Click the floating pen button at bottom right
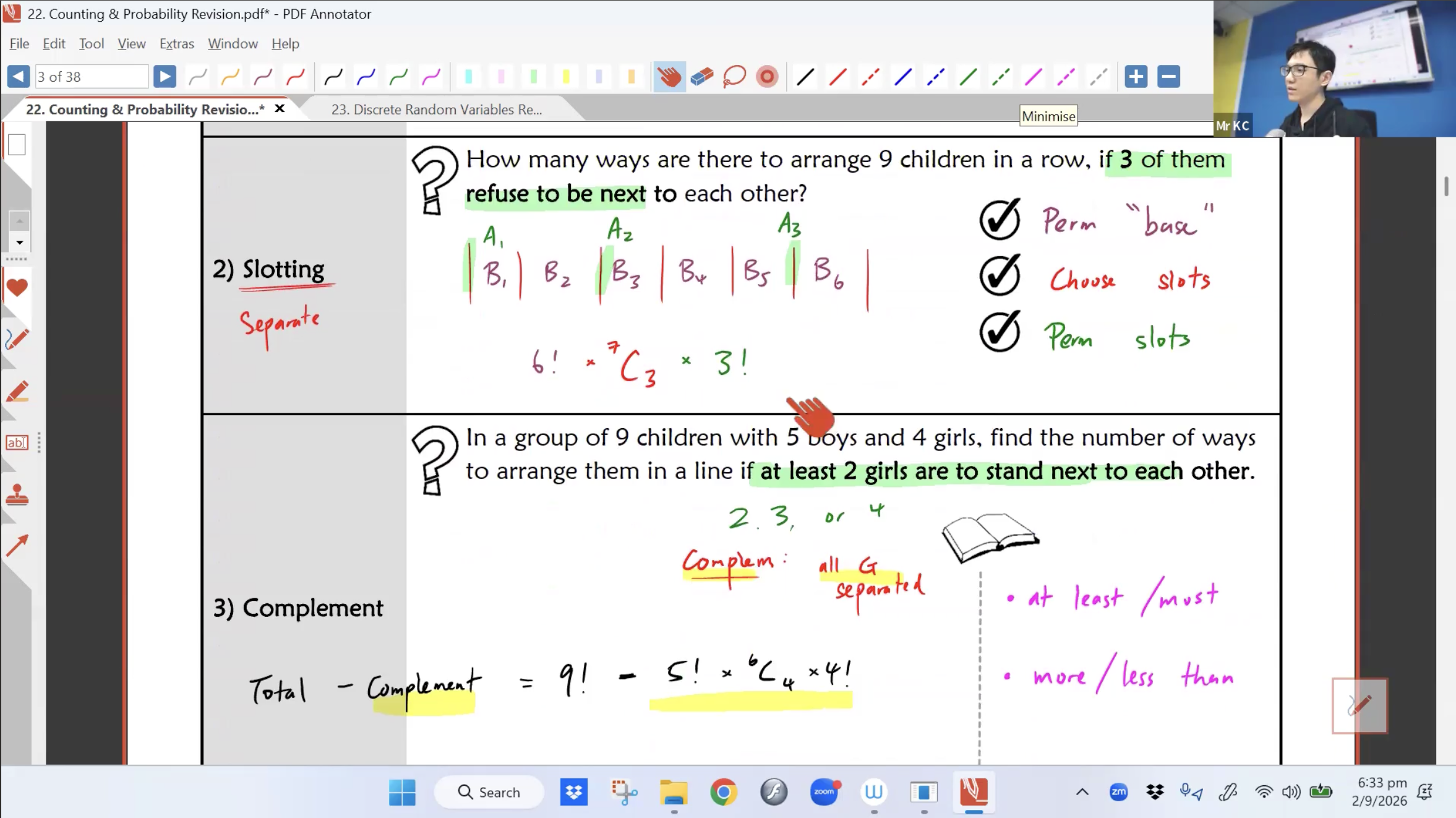1456x818 pixels. coord(1360,705)
